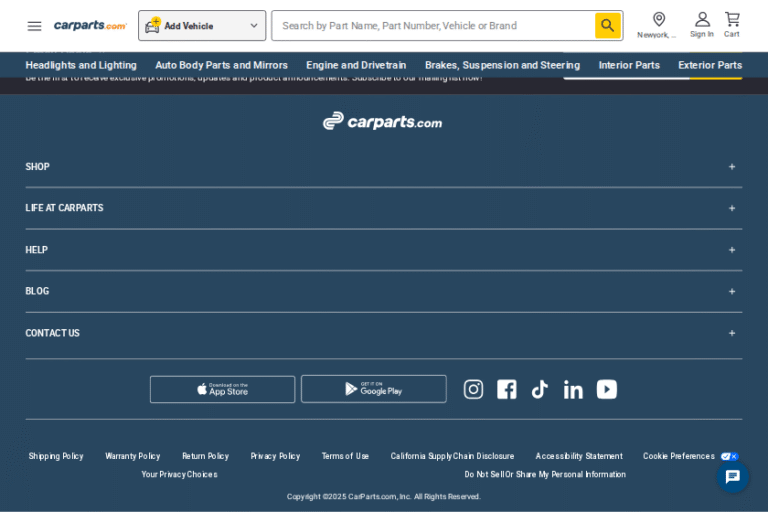The image size is (768, 512).
Task: Click the Sign In account icon
Action: 702,20
